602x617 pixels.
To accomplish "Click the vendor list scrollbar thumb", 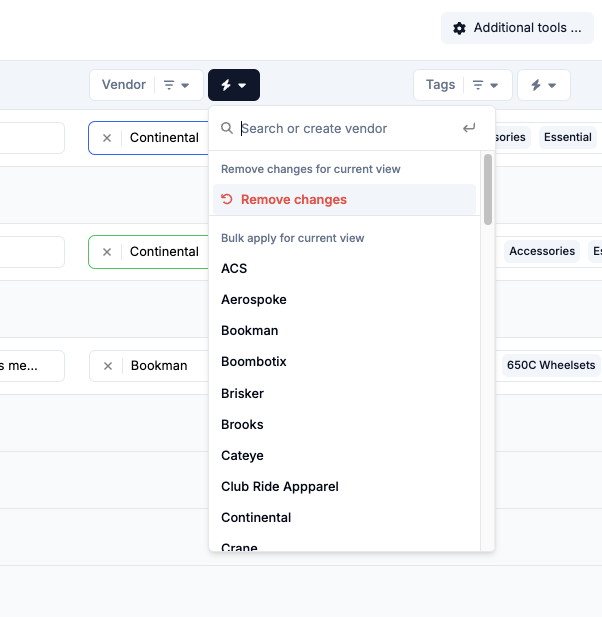I will 488,189.
